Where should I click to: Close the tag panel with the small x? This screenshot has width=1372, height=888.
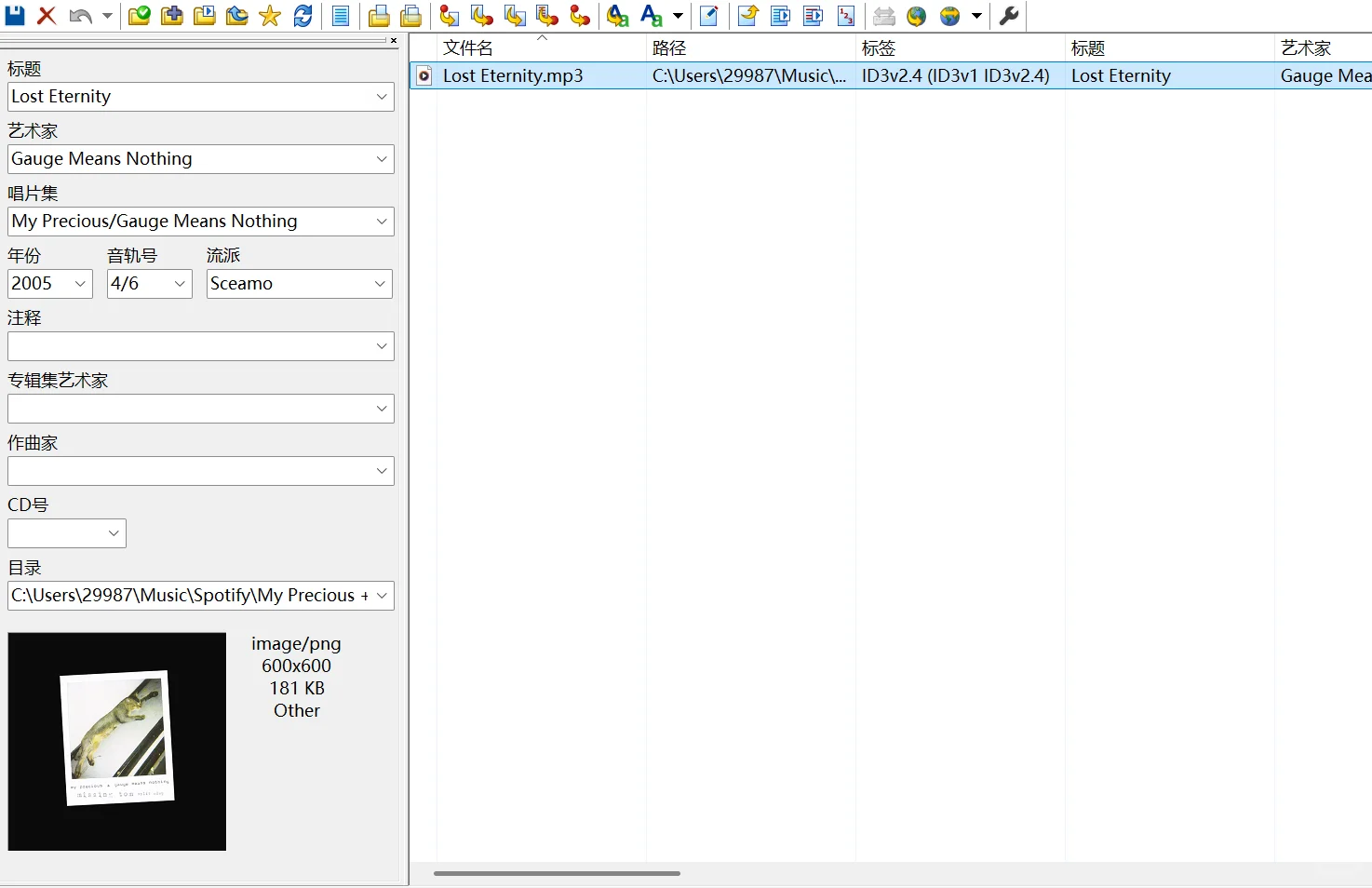(394, 40)
